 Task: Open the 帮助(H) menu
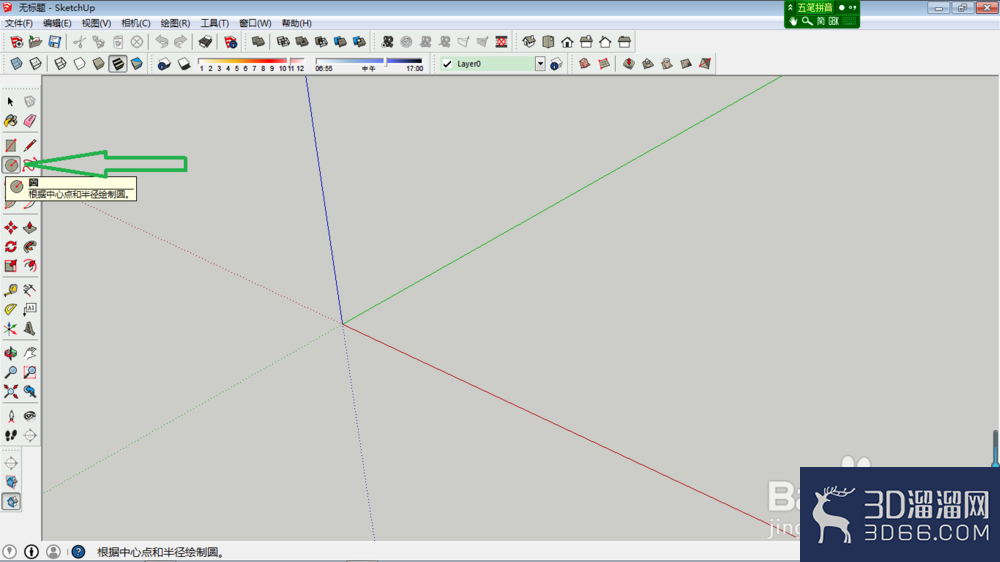(297, 23)
